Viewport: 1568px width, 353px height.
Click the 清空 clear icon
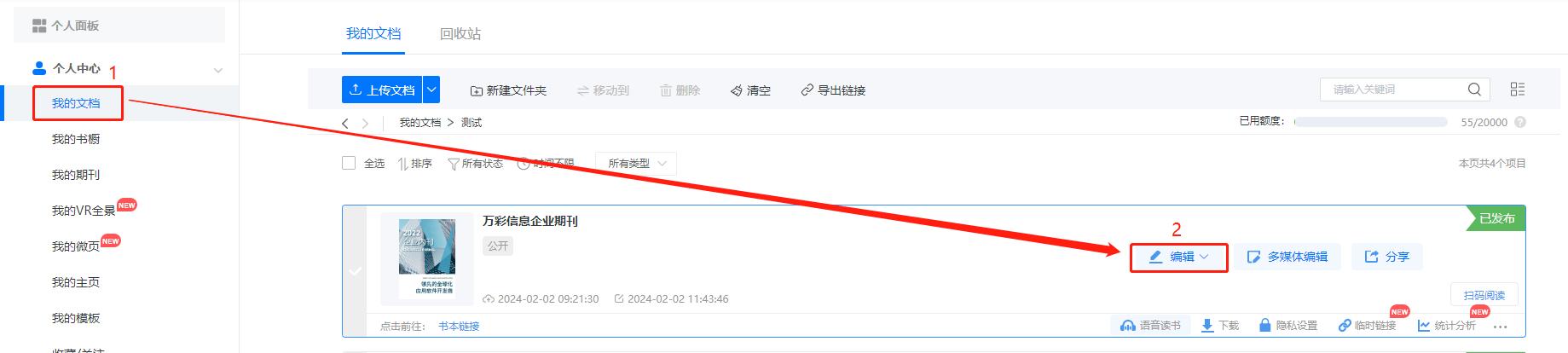[x=736, y=90]
